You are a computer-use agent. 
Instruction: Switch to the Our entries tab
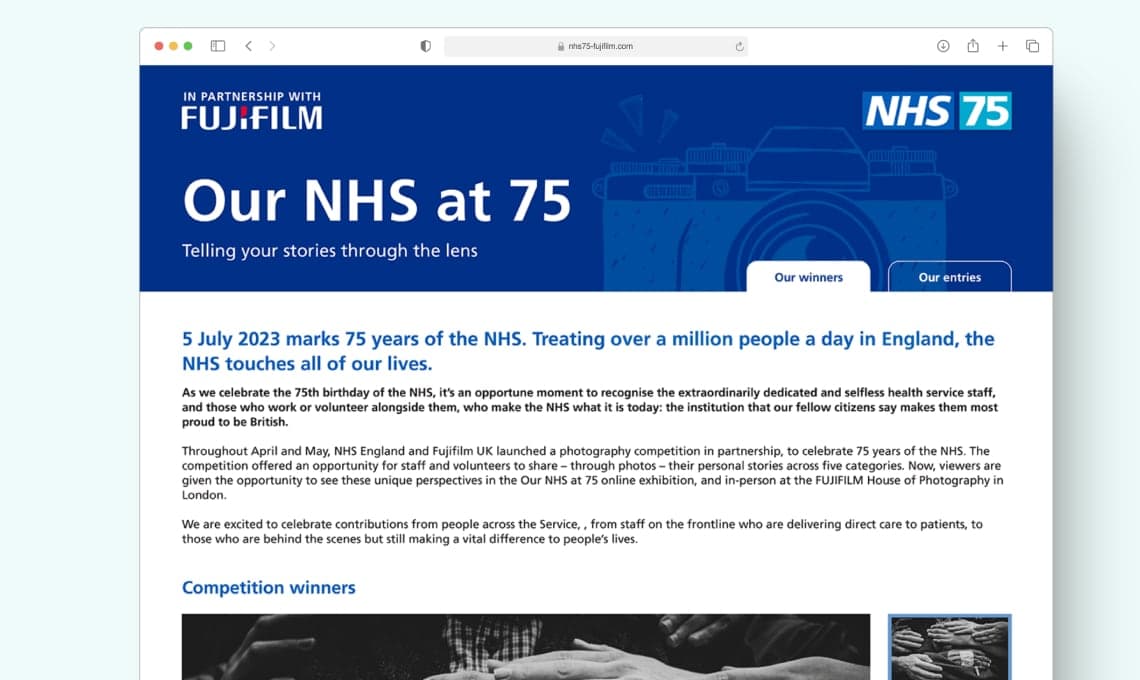point(950,276)
